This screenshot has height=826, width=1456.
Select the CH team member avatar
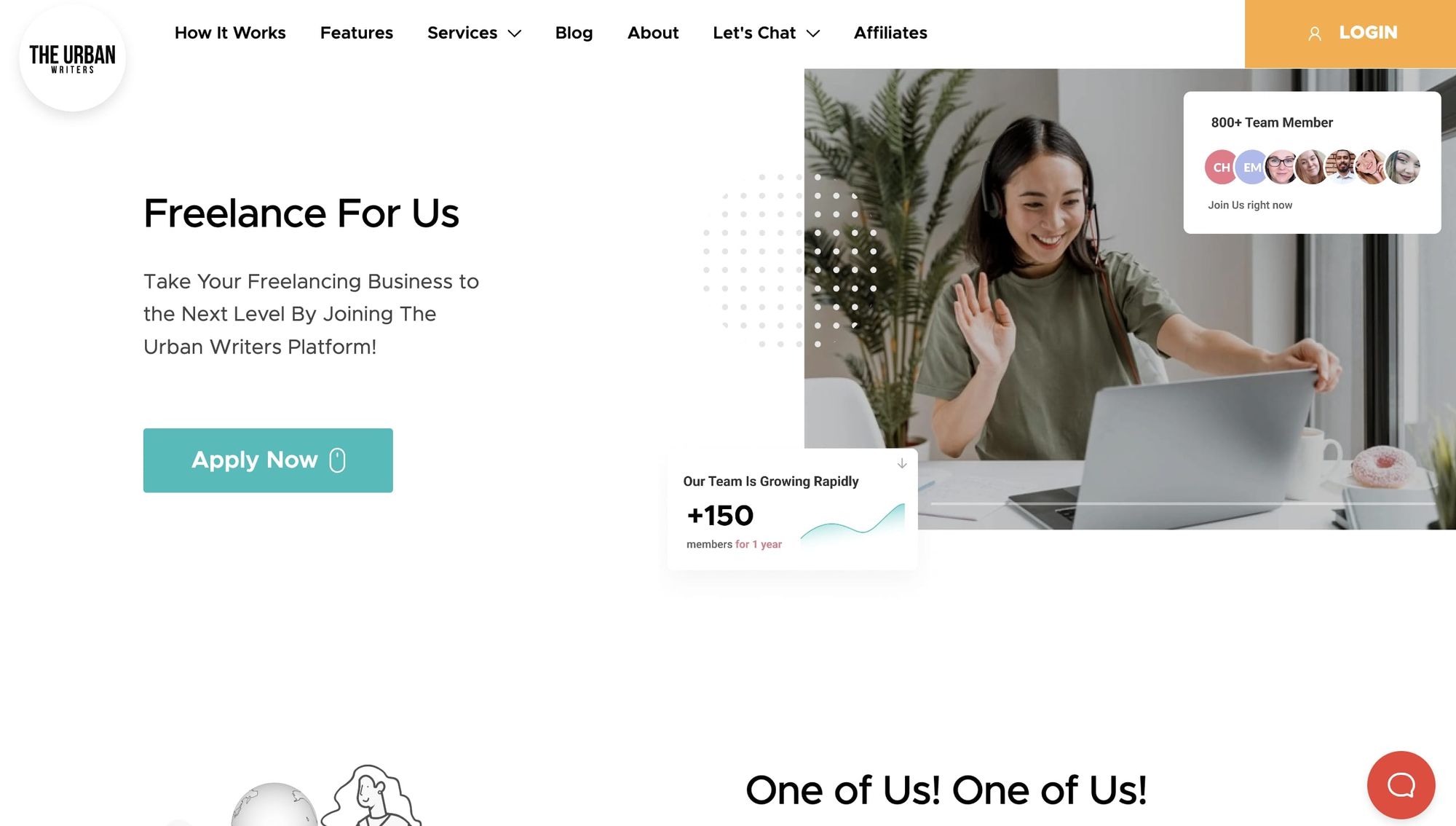tap(1220, 168)
